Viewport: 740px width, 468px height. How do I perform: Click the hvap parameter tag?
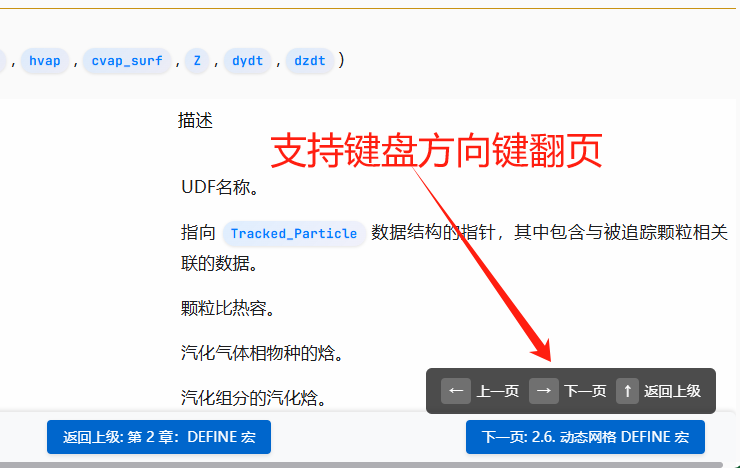[45, 61]
